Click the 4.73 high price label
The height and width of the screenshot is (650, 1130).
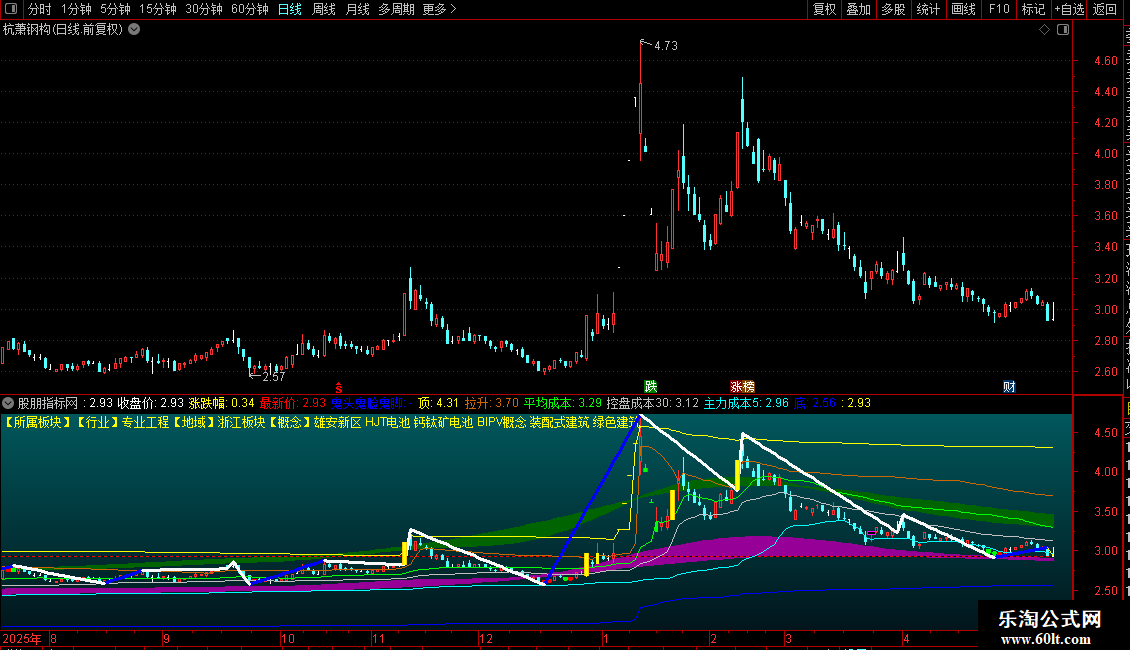[666, 45]
